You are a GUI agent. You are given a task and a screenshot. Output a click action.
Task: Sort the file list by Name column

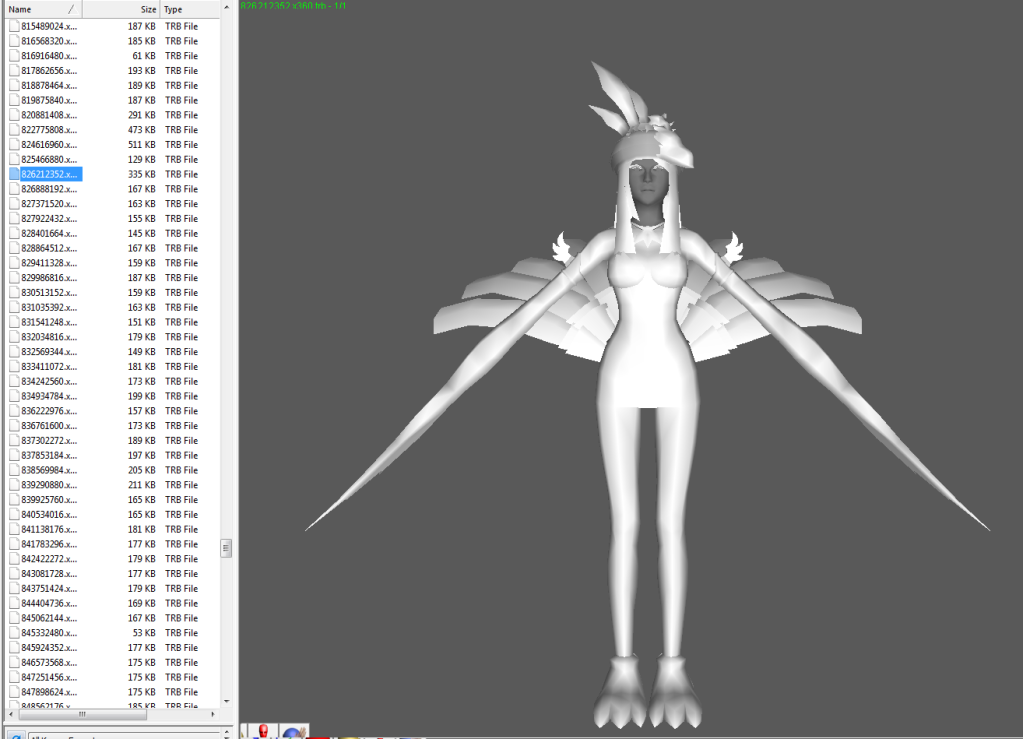[40, 9]
